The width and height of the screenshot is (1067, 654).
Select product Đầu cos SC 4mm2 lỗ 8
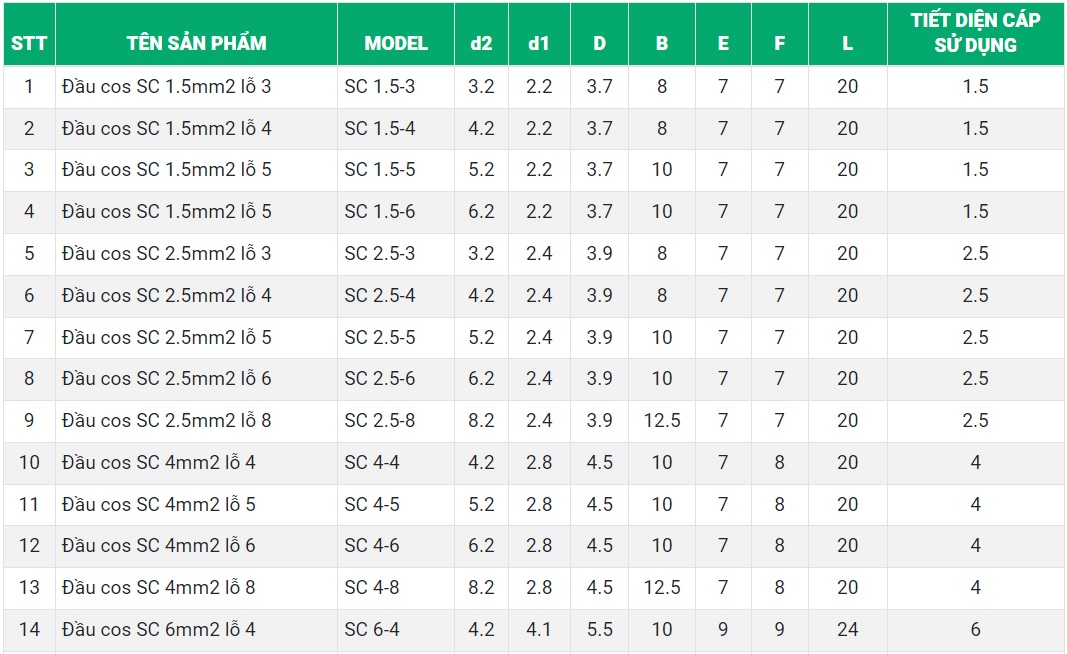pyautogui.click(x=158, y=588)
